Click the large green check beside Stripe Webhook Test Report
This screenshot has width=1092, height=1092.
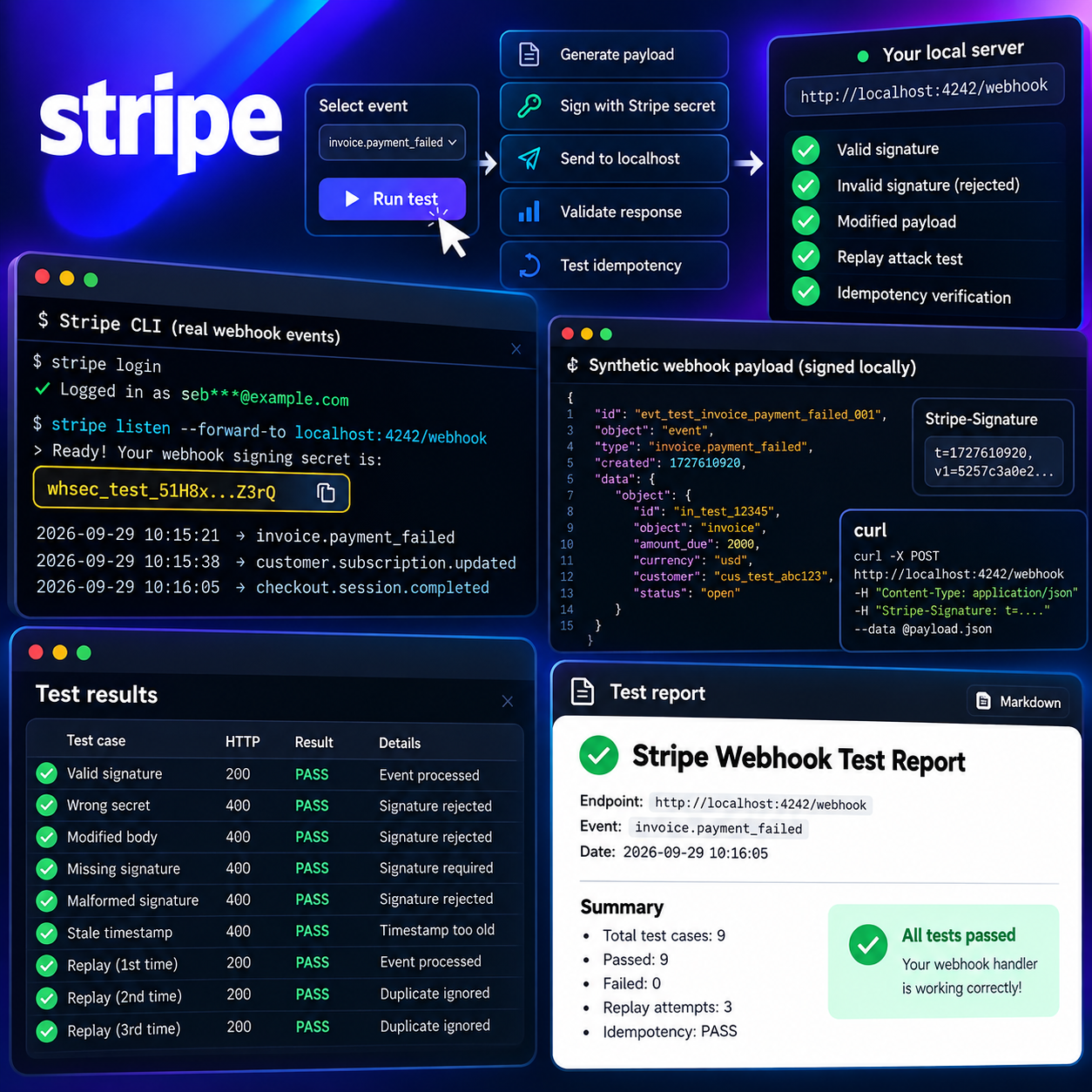point(599,756)
